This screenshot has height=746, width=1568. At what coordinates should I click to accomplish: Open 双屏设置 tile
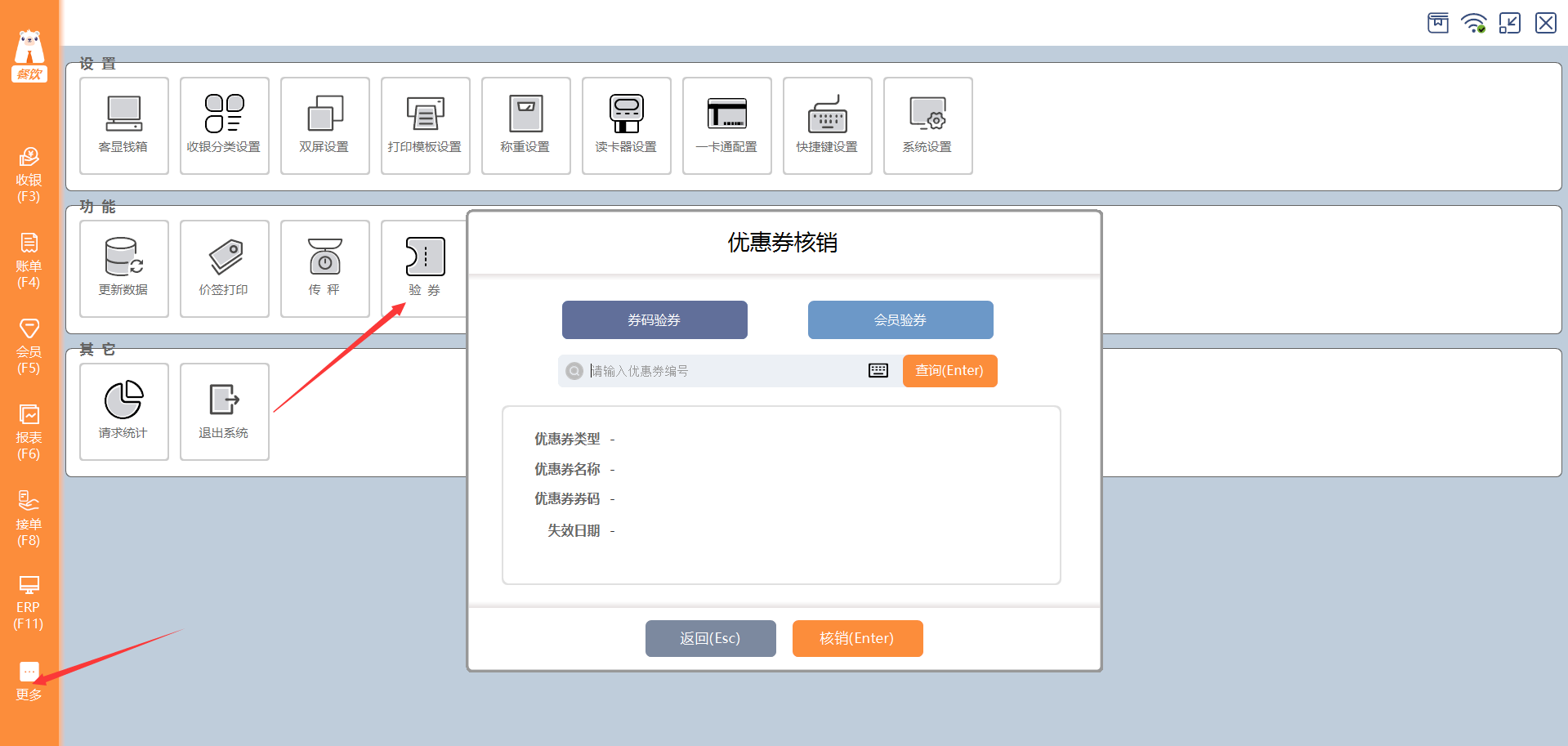(x=325, y=126)
